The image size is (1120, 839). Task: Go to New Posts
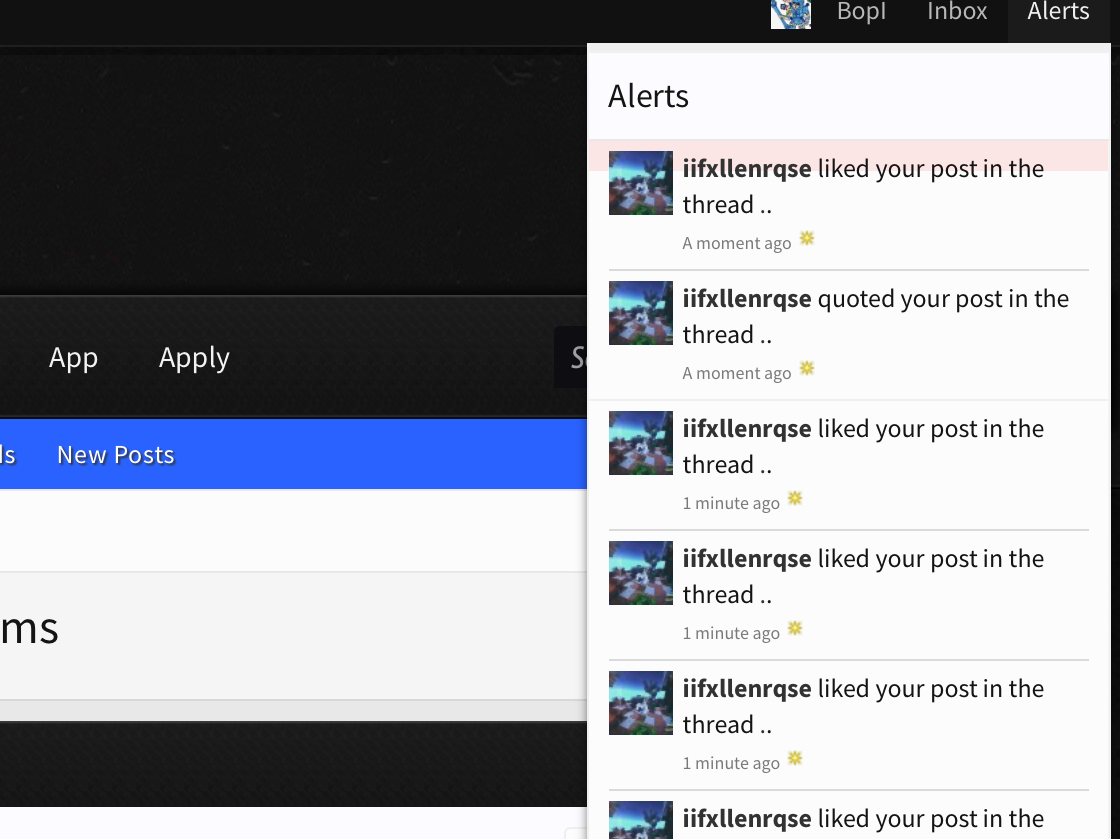pos(116,455)
